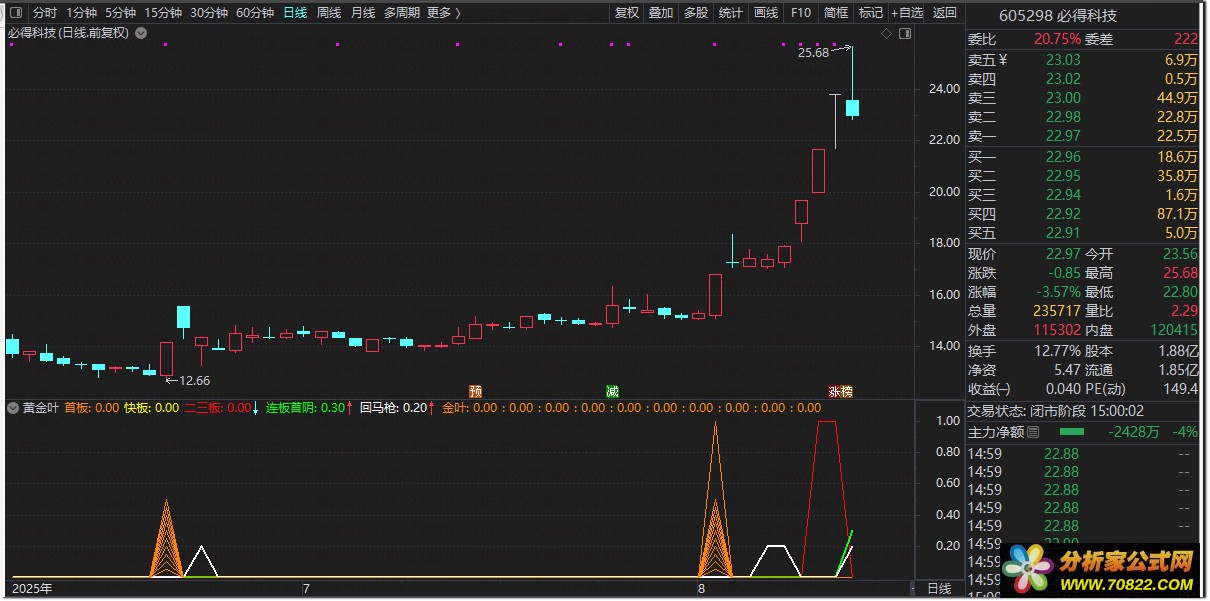This screenshot has width=1210, height=601.
Task: Click the 现价 value 22.97
Action: (1063, 254)
